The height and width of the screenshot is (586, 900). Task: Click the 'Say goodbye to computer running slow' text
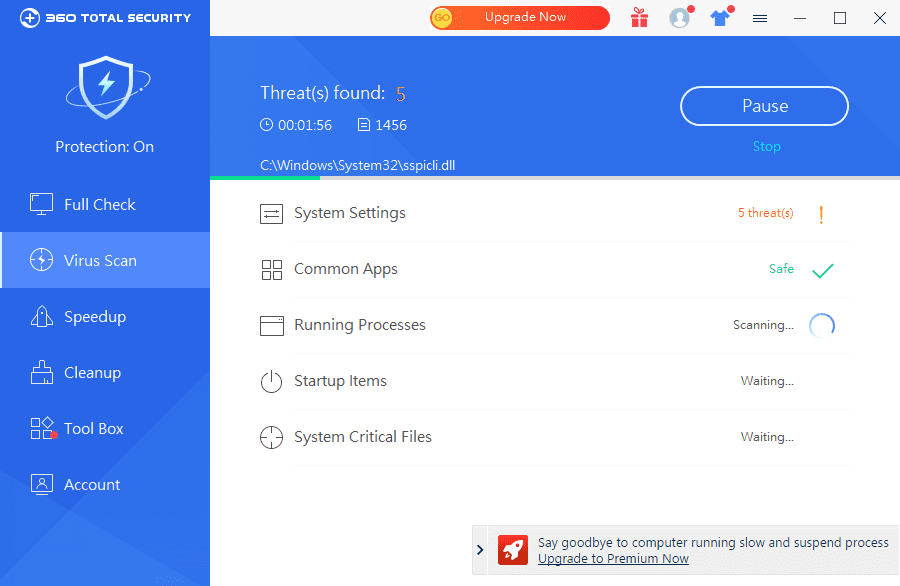(x=713, y=542)
